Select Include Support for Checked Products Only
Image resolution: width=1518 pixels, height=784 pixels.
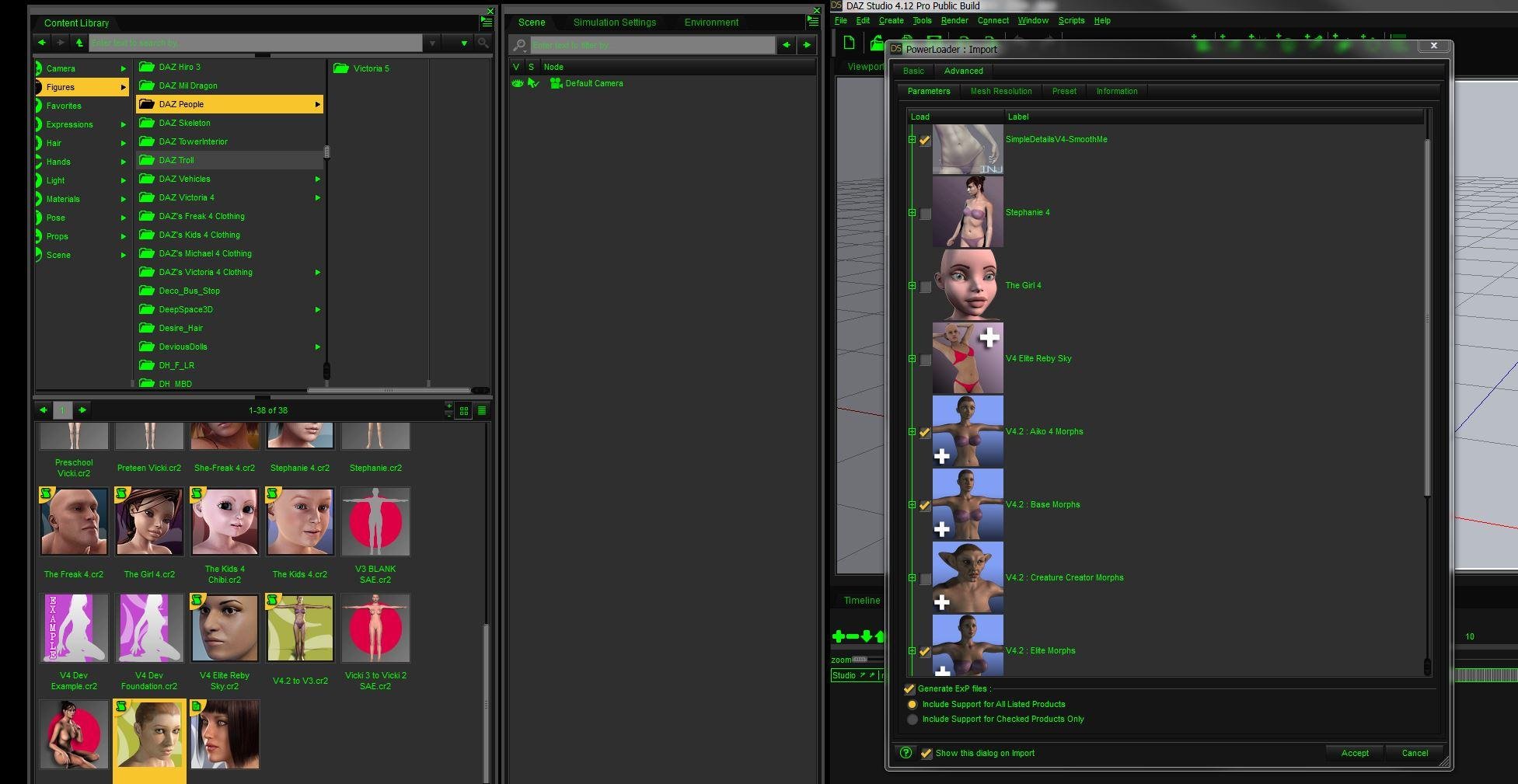click(913, 720)
